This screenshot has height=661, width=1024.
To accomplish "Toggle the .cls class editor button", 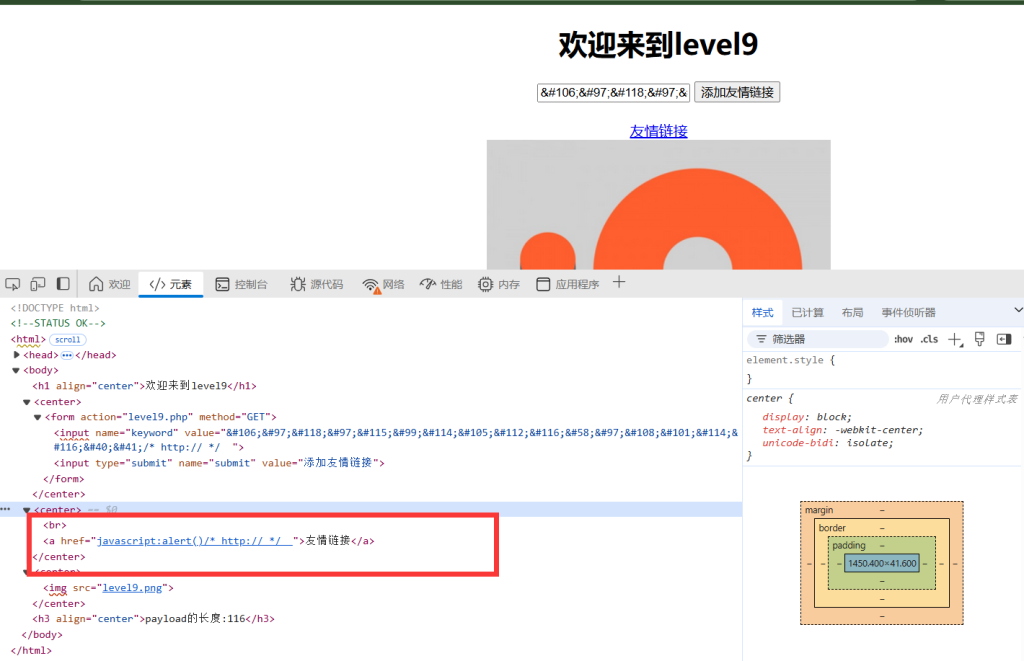I will click(x=929, y=339).
